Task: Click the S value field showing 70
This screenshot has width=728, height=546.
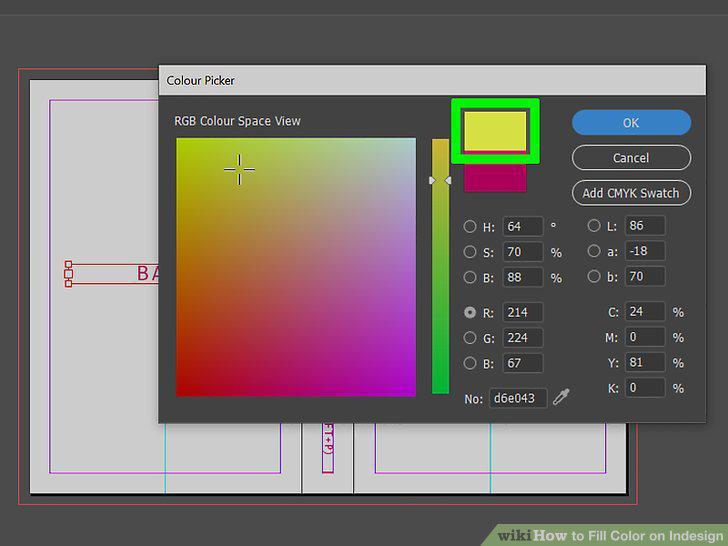Action: pyautogui.click(x=523, y=252)
